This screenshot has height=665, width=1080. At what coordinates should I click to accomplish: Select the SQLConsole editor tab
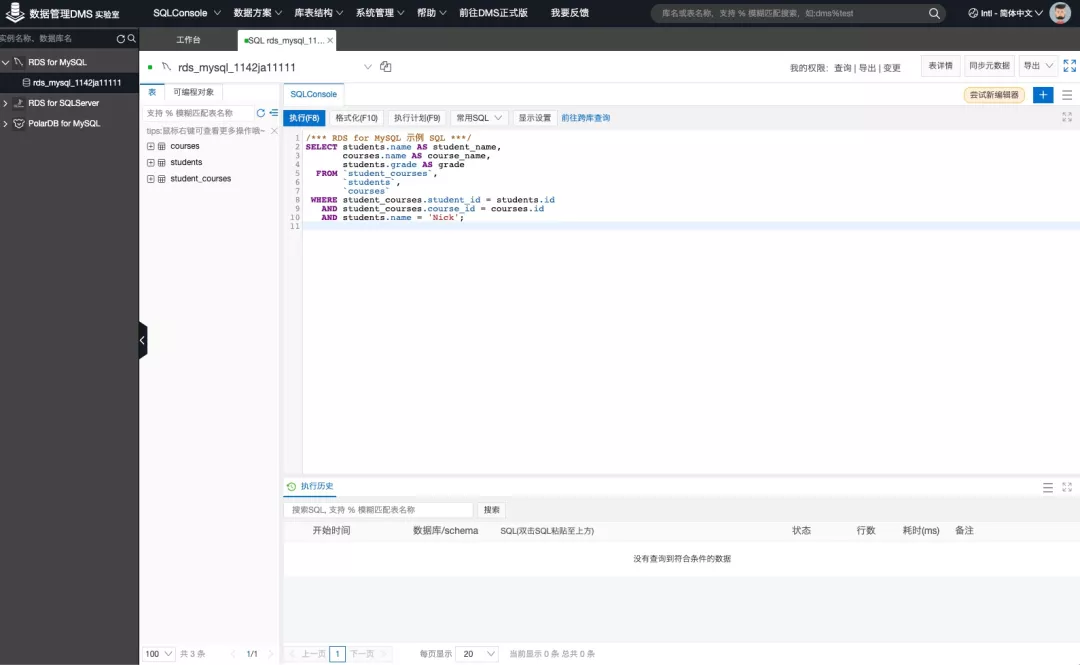tap(313, 94)
